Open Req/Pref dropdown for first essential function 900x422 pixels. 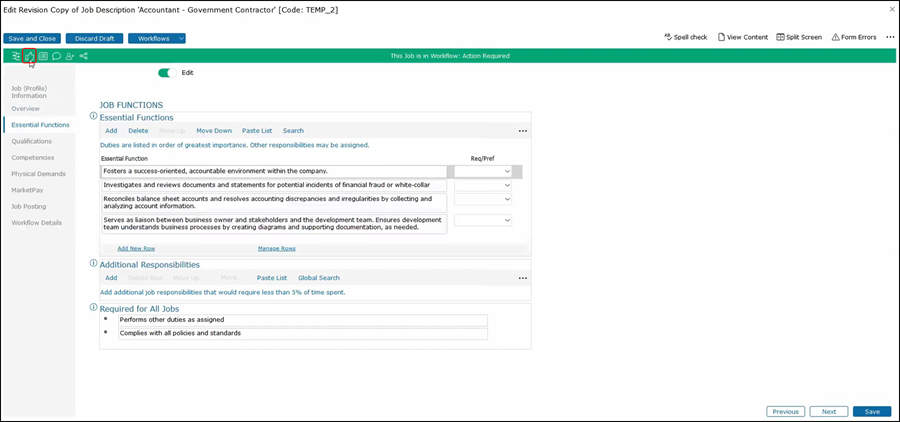pyautogui.click(x=483, y=171)
